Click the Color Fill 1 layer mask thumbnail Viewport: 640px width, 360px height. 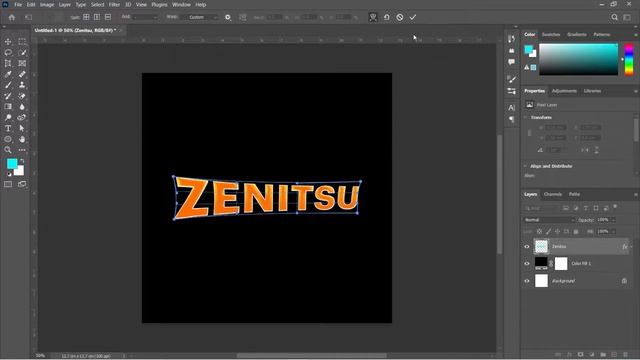[x=561, y=264]
